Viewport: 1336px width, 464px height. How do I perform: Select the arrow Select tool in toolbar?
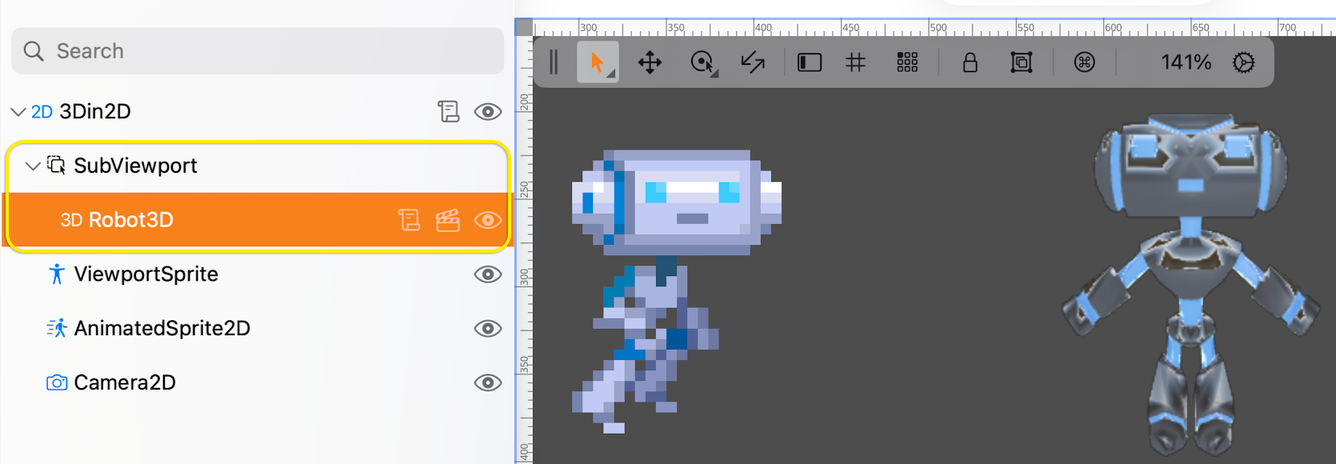pyautogui.click(x=597, y=63)
